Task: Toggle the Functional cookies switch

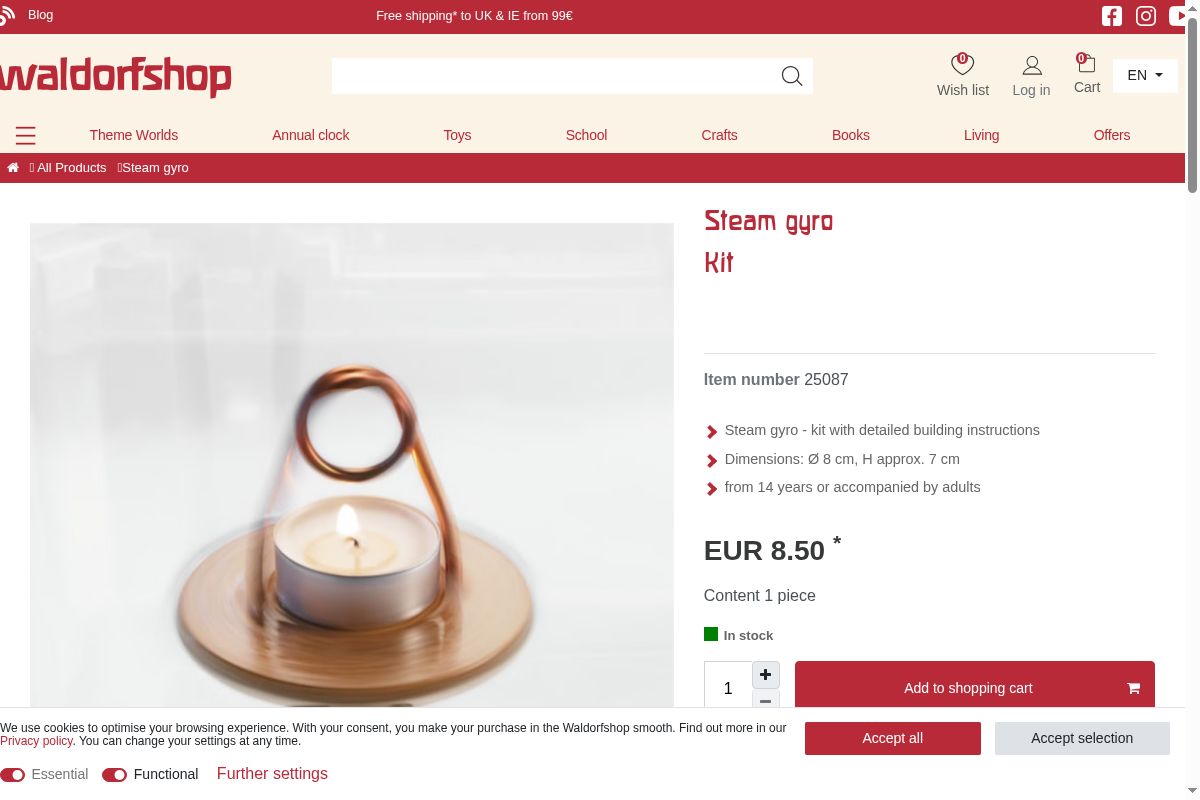Action: point(114,775)
